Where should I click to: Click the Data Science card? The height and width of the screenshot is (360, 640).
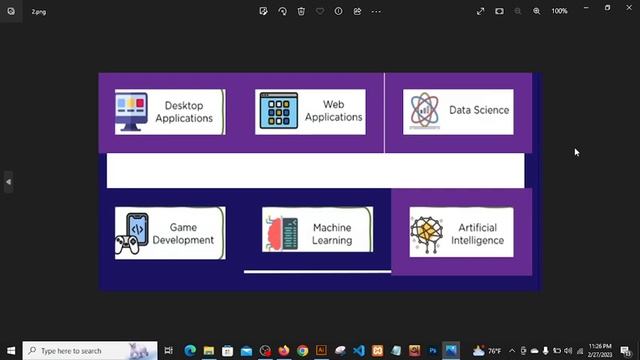[458, 112]
